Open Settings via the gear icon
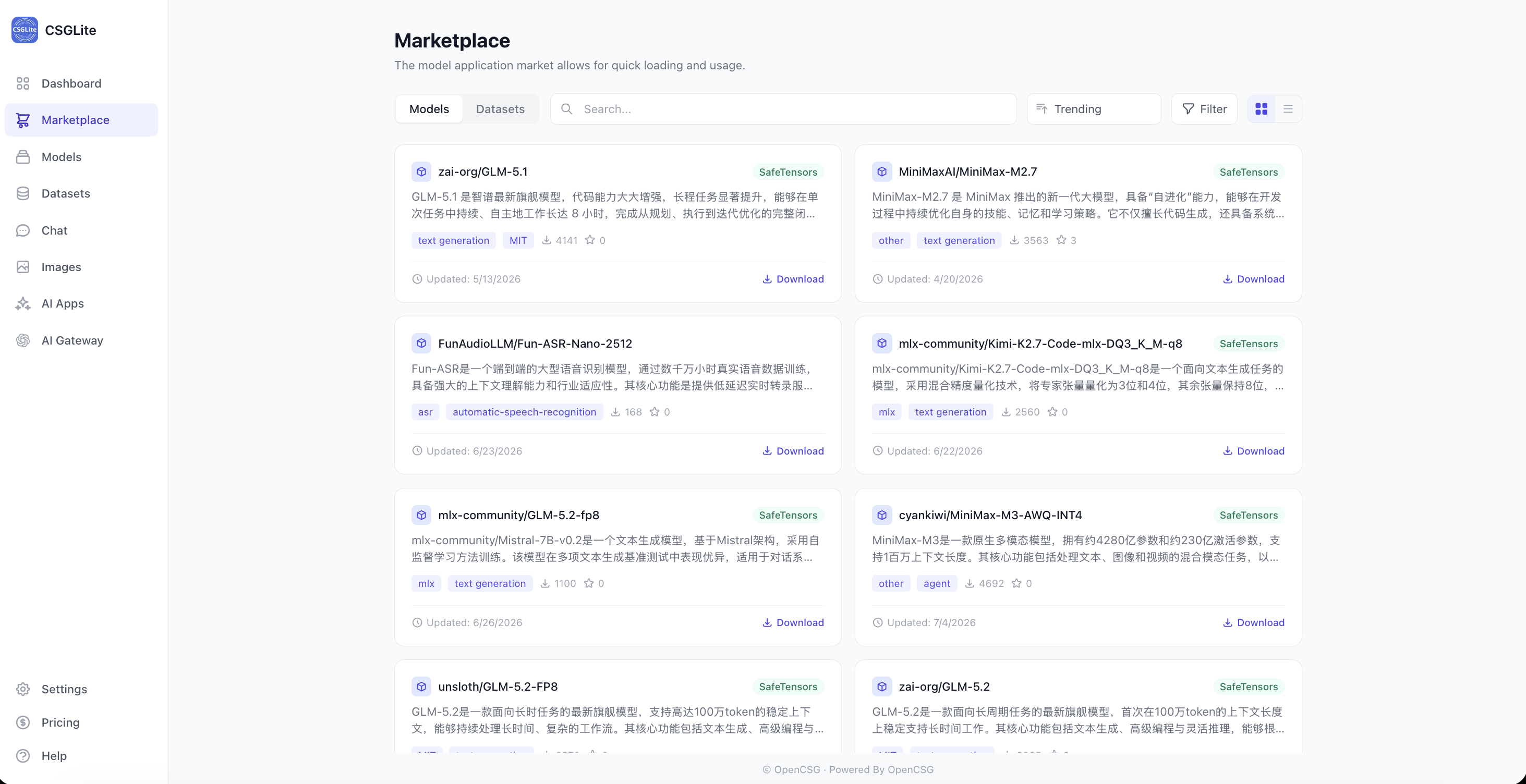This screenshot has height=784, width=1526. (x=23, y=689)
